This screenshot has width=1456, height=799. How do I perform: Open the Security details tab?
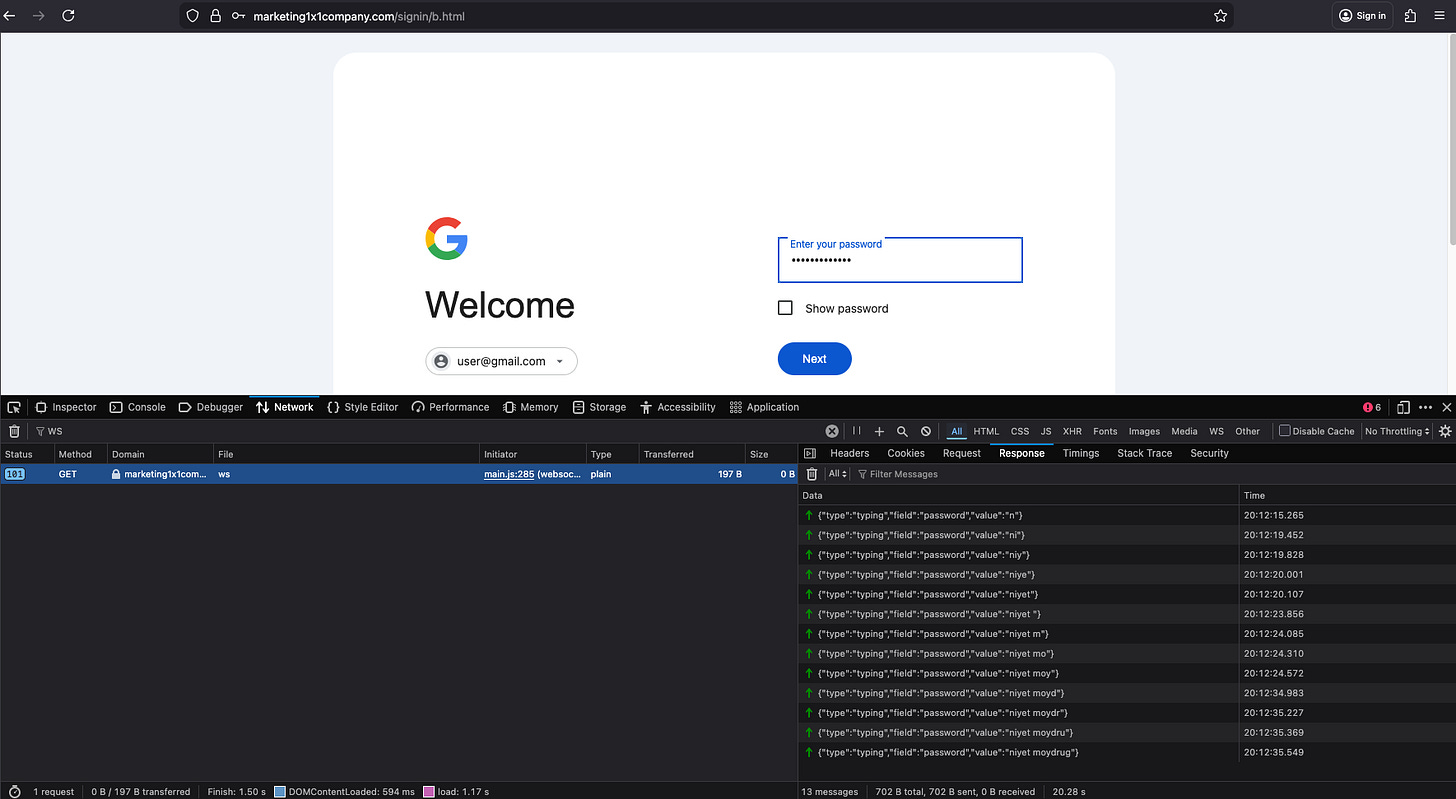click(1209, 453)
